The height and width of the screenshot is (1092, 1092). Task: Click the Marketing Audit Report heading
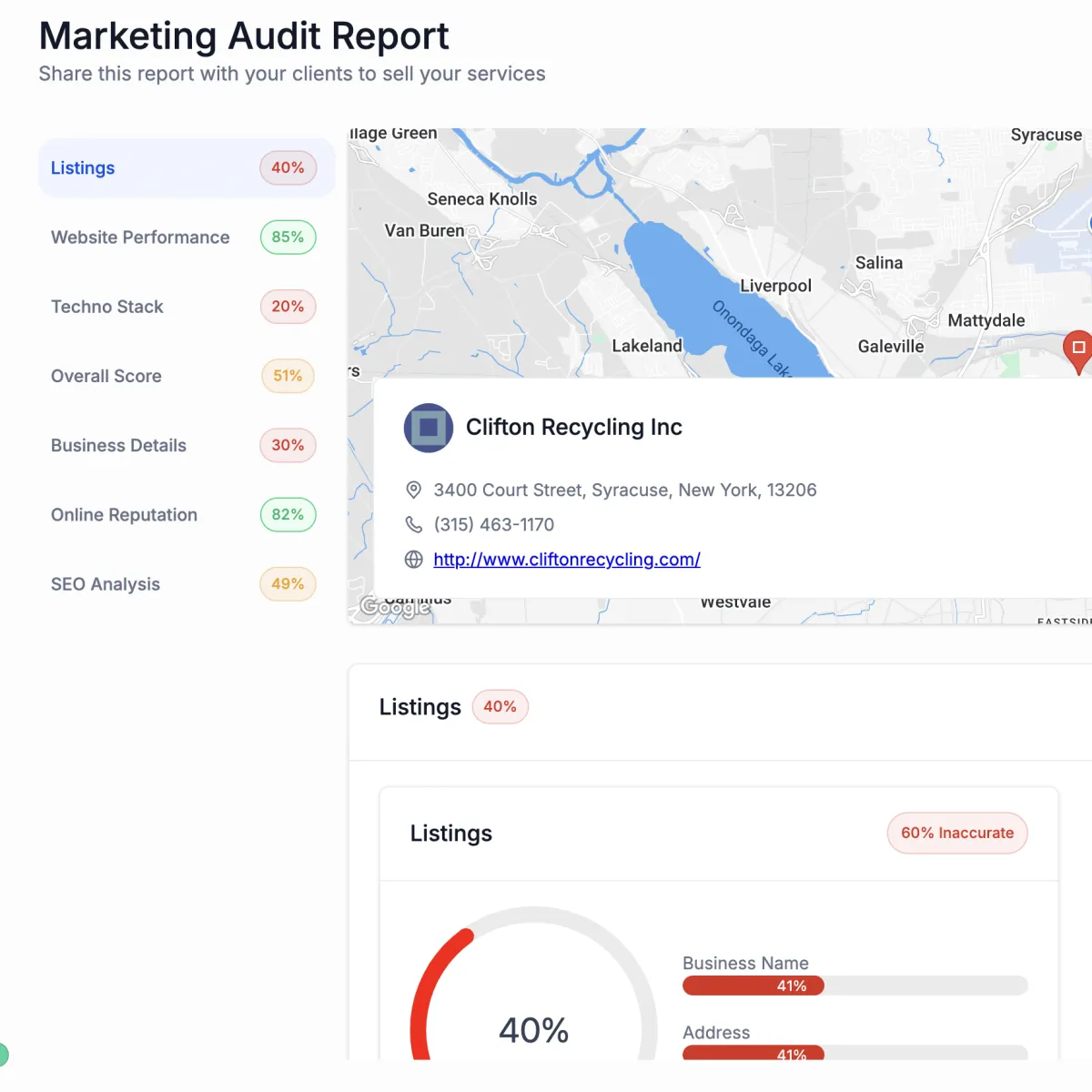point(244,36)
